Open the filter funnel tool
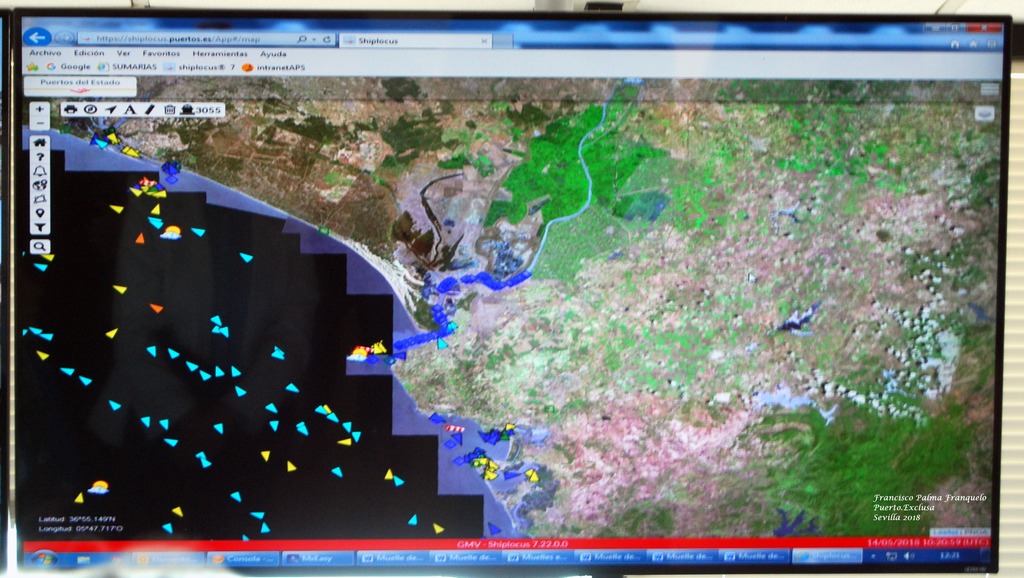Screen dimensions: 1024x578 (39, 228)
